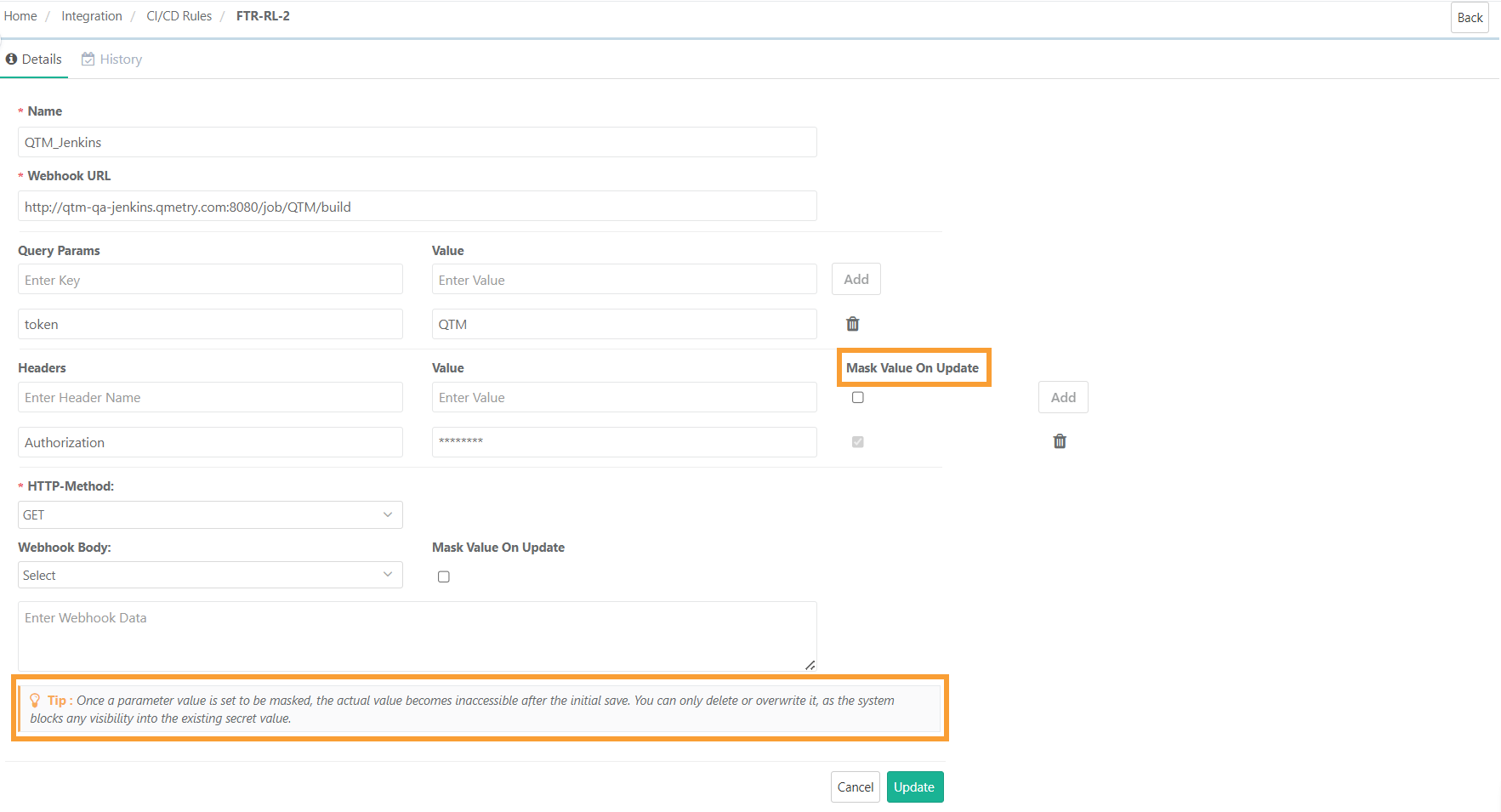Viewport: 1501px width, 812px height.
Task: Click the calendar icon next to History
Action: click(88, 59)
